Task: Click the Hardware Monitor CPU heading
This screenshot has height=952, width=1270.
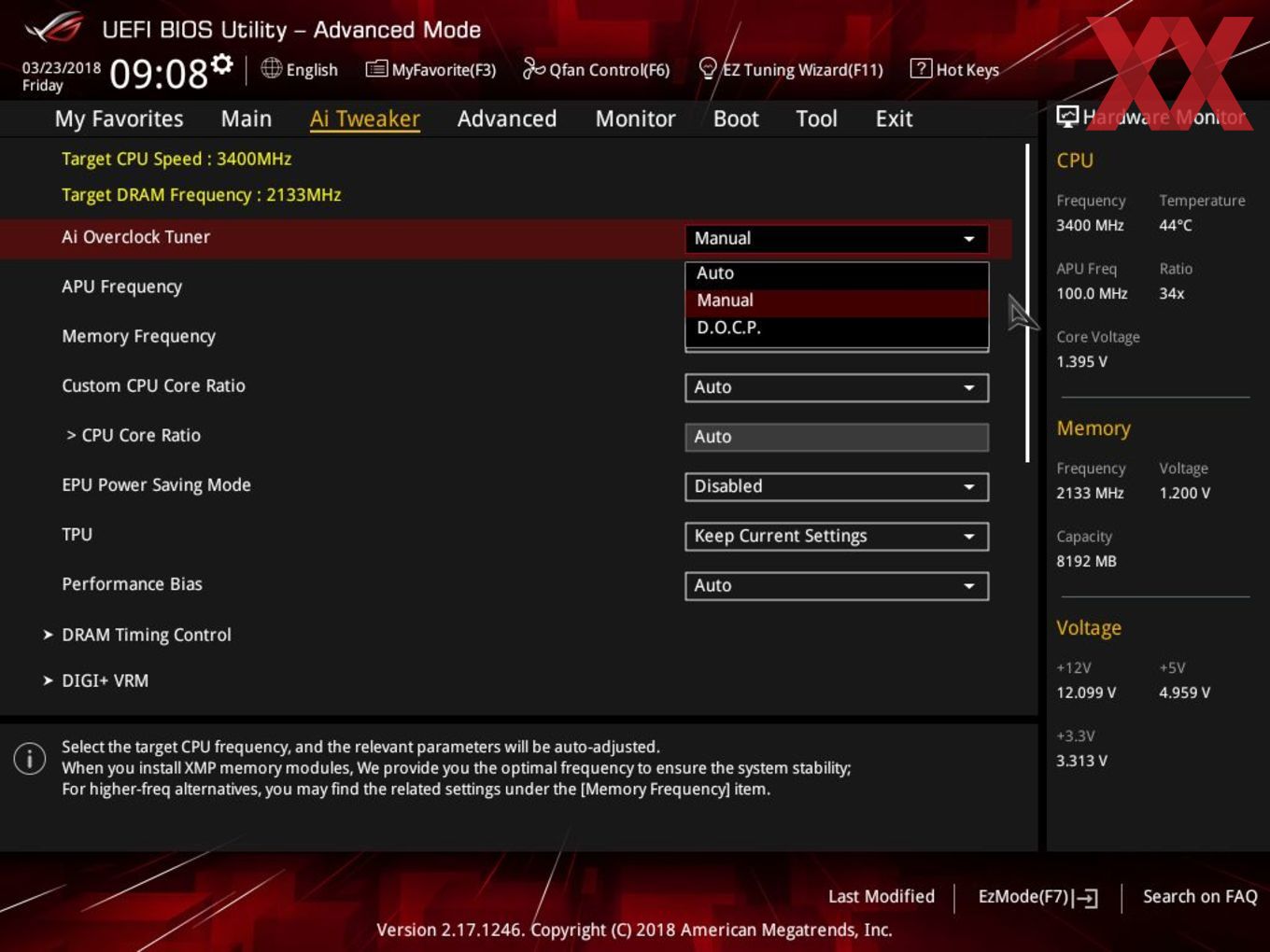Action: (1075, 161)
